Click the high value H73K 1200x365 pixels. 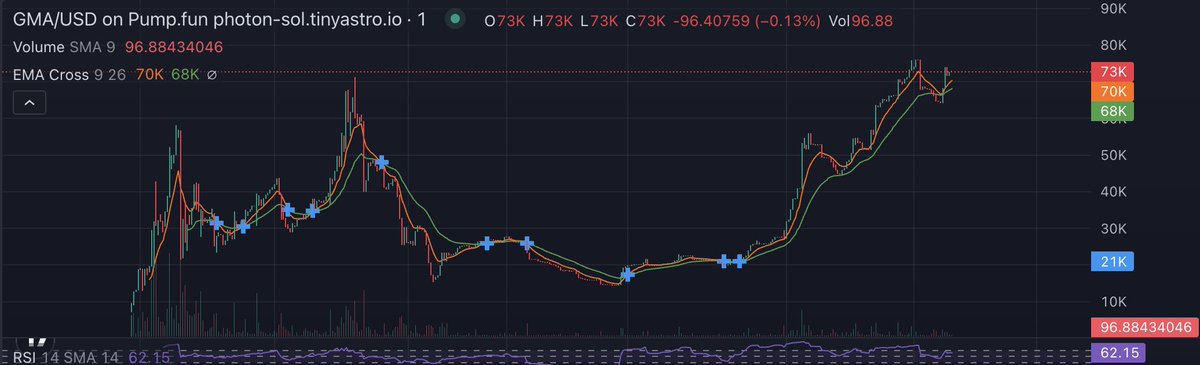(552, 20)
